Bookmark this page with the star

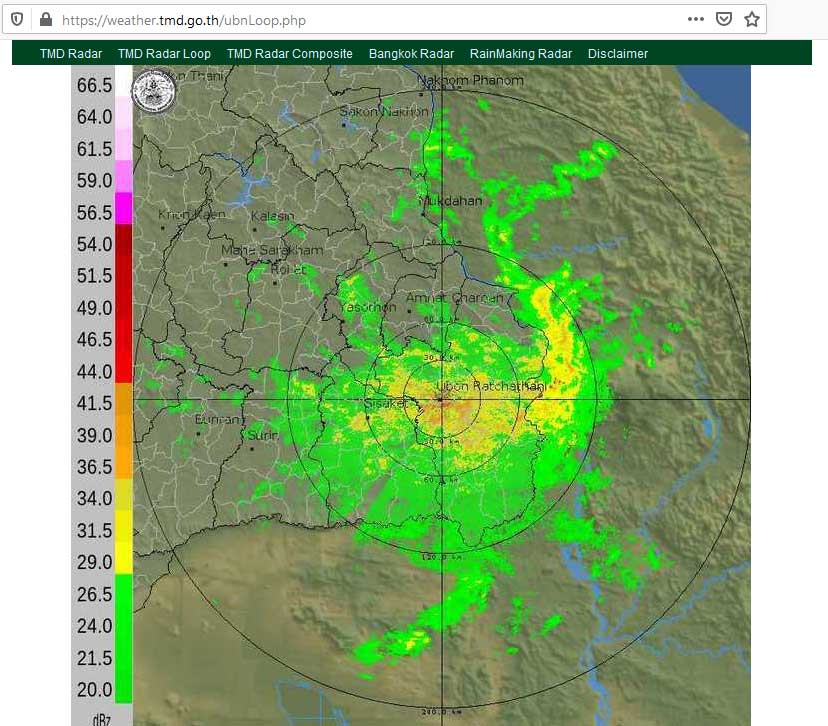(x=752, y=20)
